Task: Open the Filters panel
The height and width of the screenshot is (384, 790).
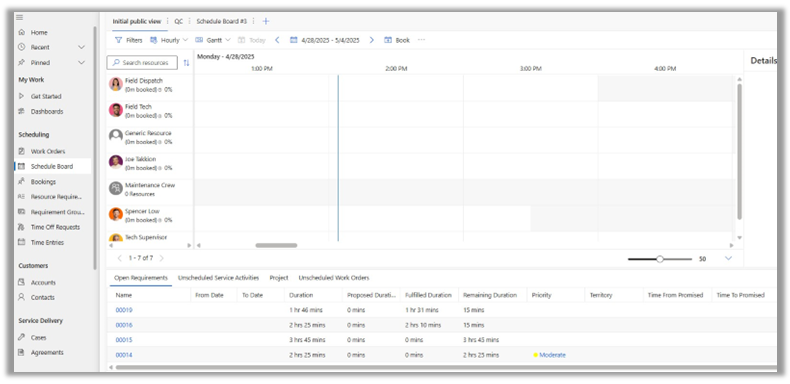Action: click(128, 40)
